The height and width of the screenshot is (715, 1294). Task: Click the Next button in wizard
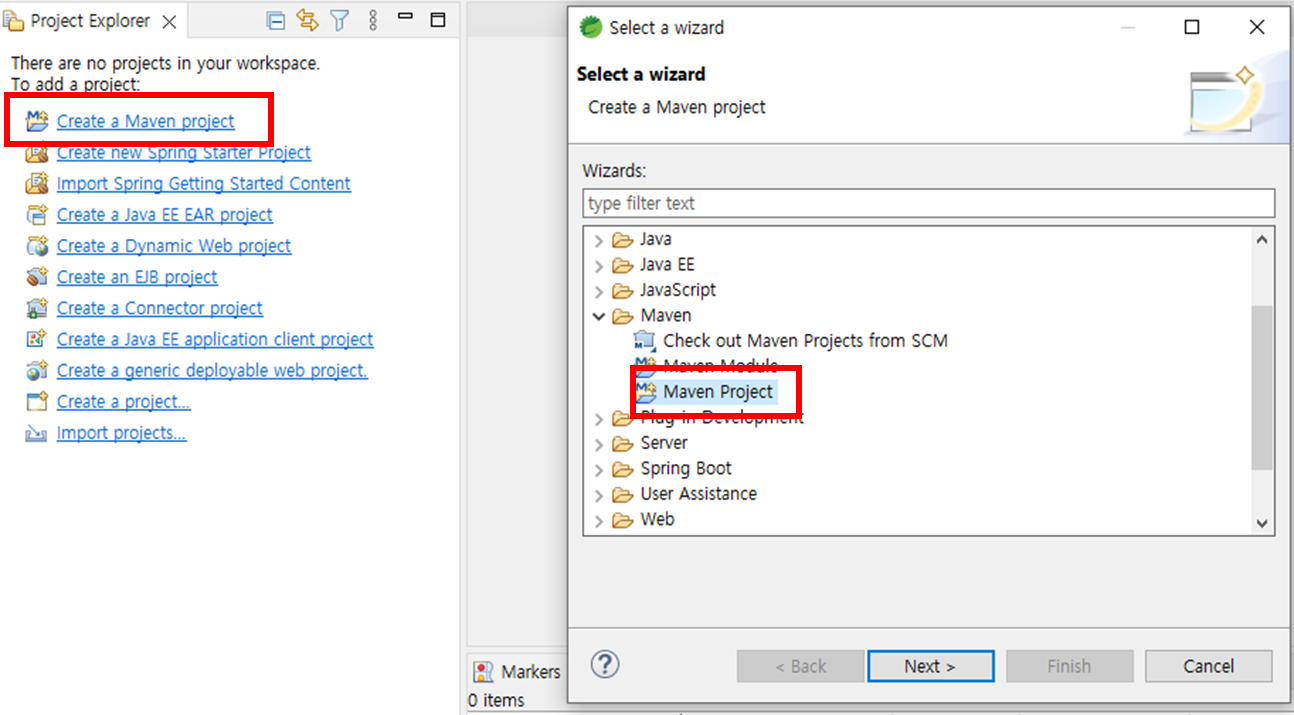[x=931, y=666]
